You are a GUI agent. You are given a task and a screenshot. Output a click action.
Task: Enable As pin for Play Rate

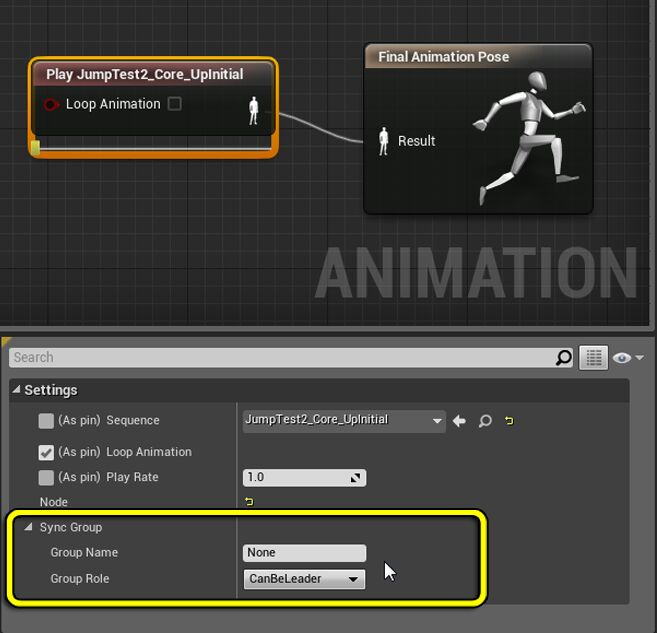click(46, 478)
